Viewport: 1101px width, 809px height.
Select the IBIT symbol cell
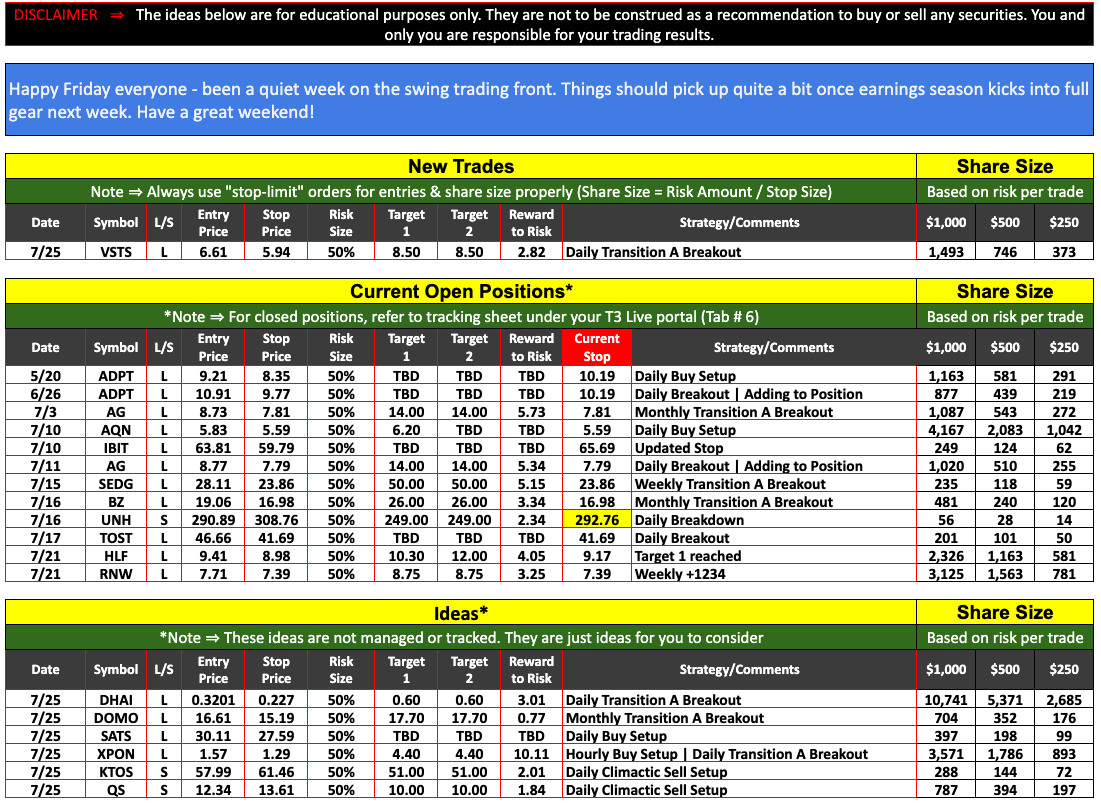115,448
